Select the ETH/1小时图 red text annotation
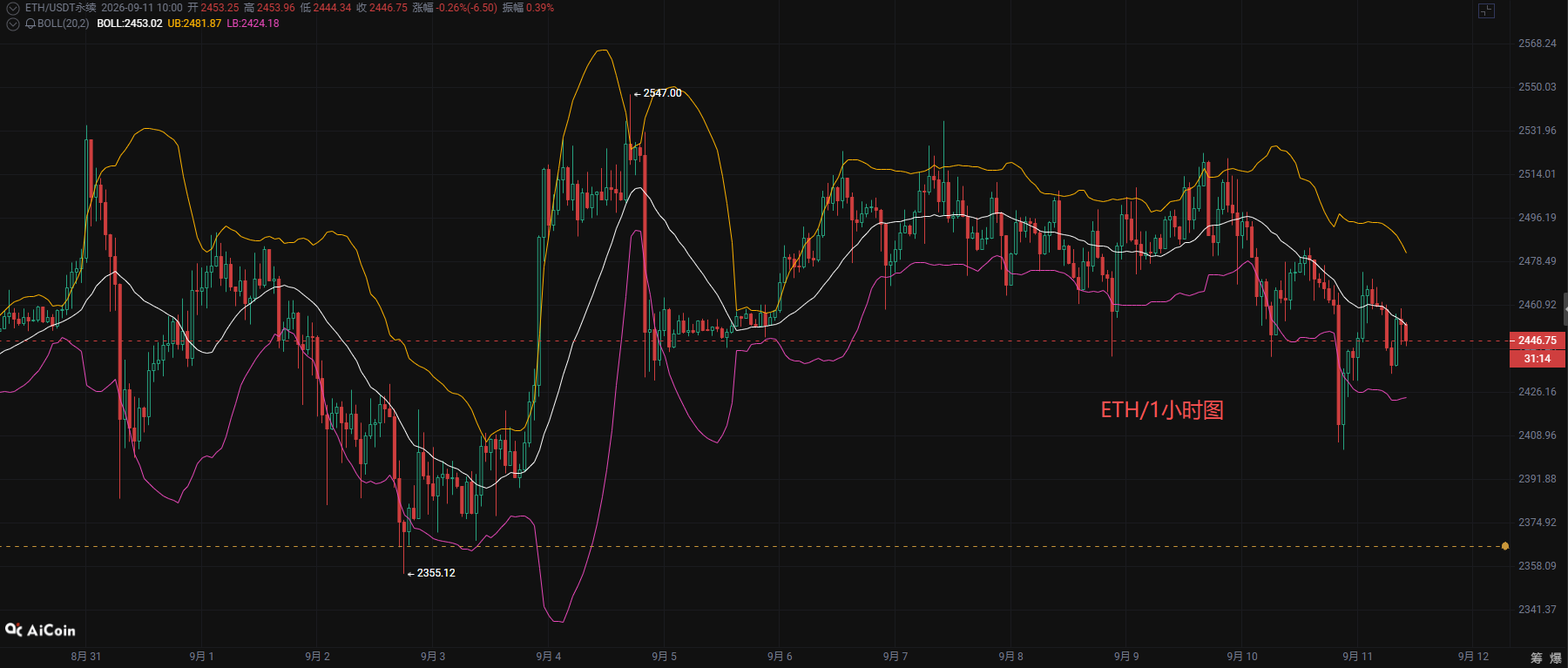The image size is (1568, 668). click(1162, 410)
